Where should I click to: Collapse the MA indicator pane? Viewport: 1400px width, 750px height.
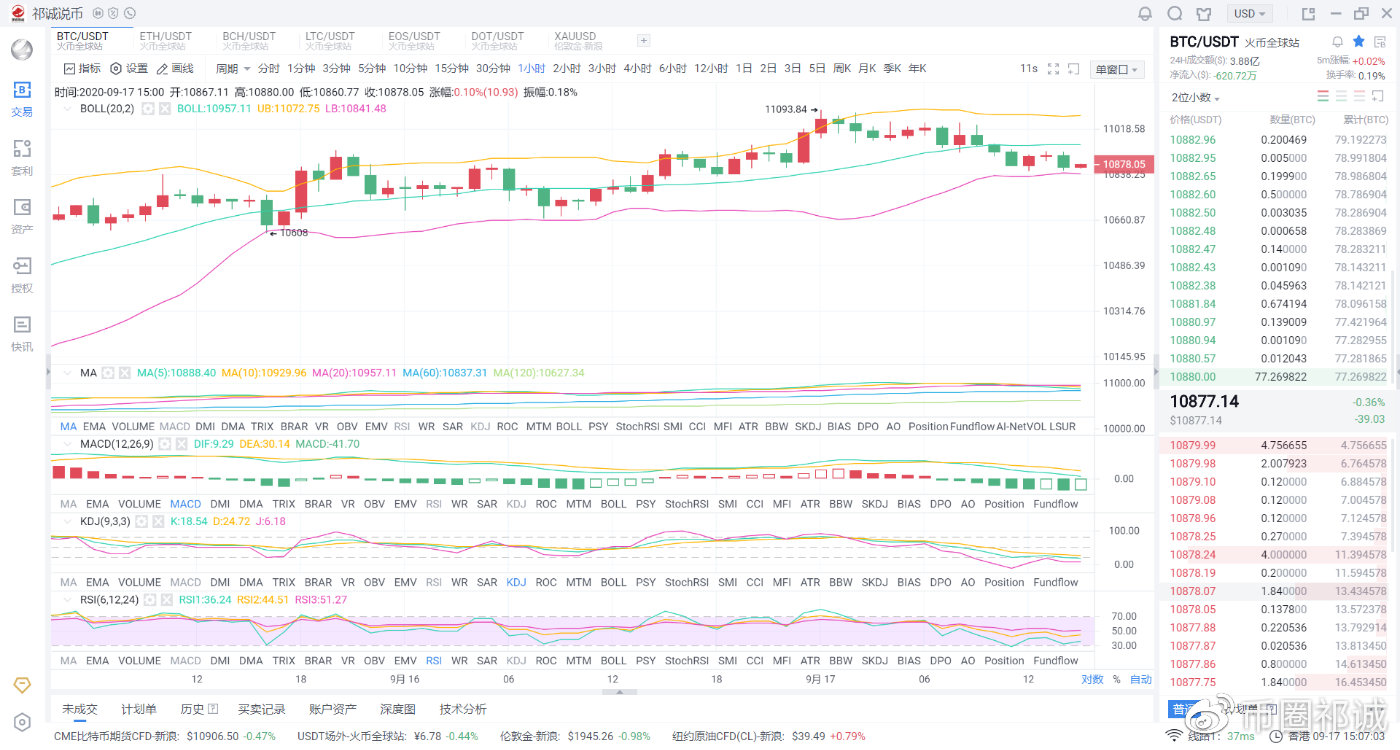point(69,373)
